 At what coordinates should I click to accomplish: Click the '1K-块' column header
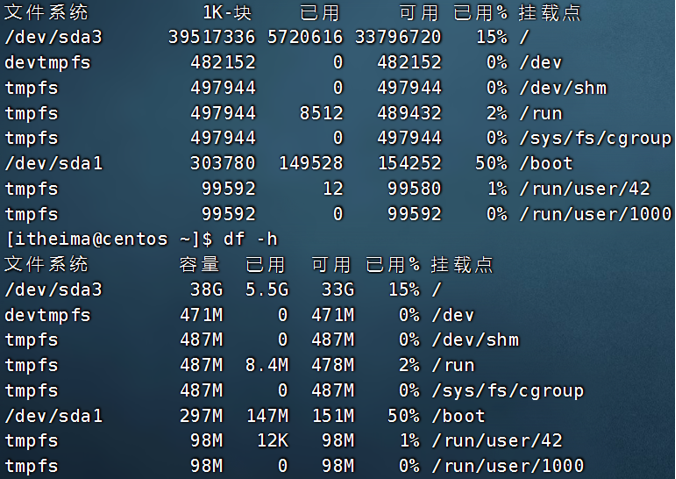click(229, 13)
